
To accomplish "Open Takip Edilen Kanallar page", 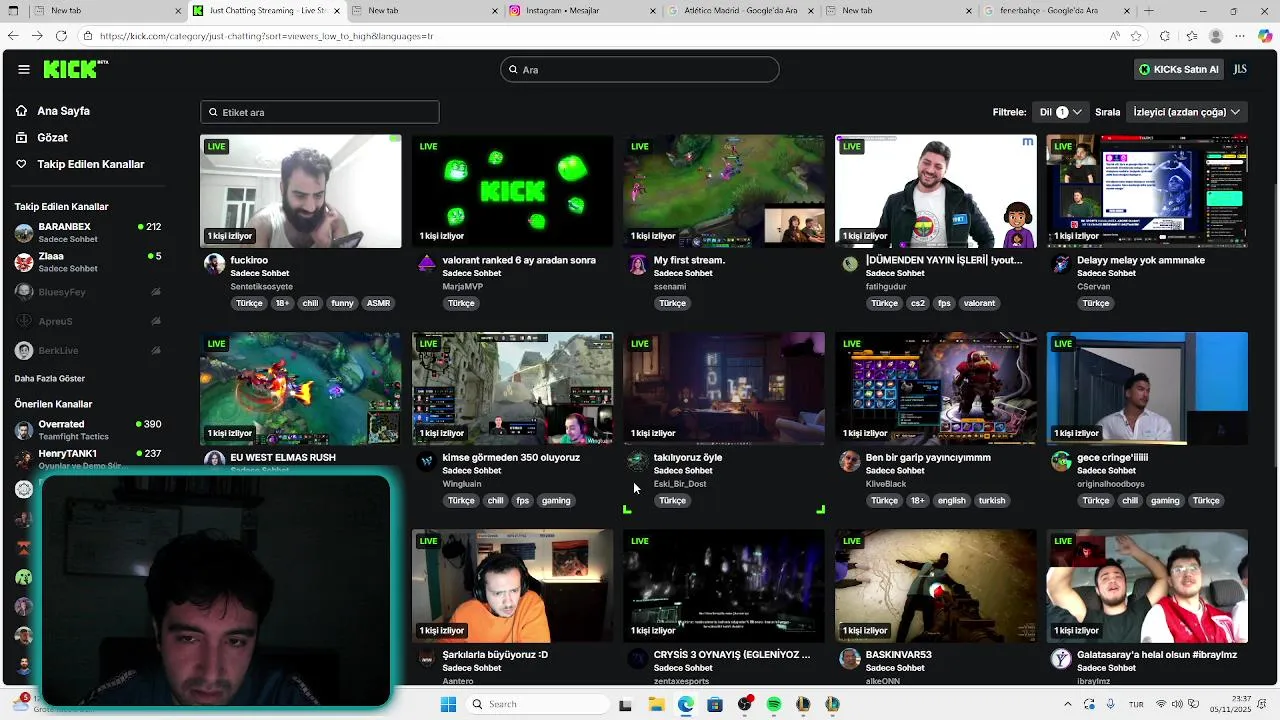I will [x=90, y=164].
